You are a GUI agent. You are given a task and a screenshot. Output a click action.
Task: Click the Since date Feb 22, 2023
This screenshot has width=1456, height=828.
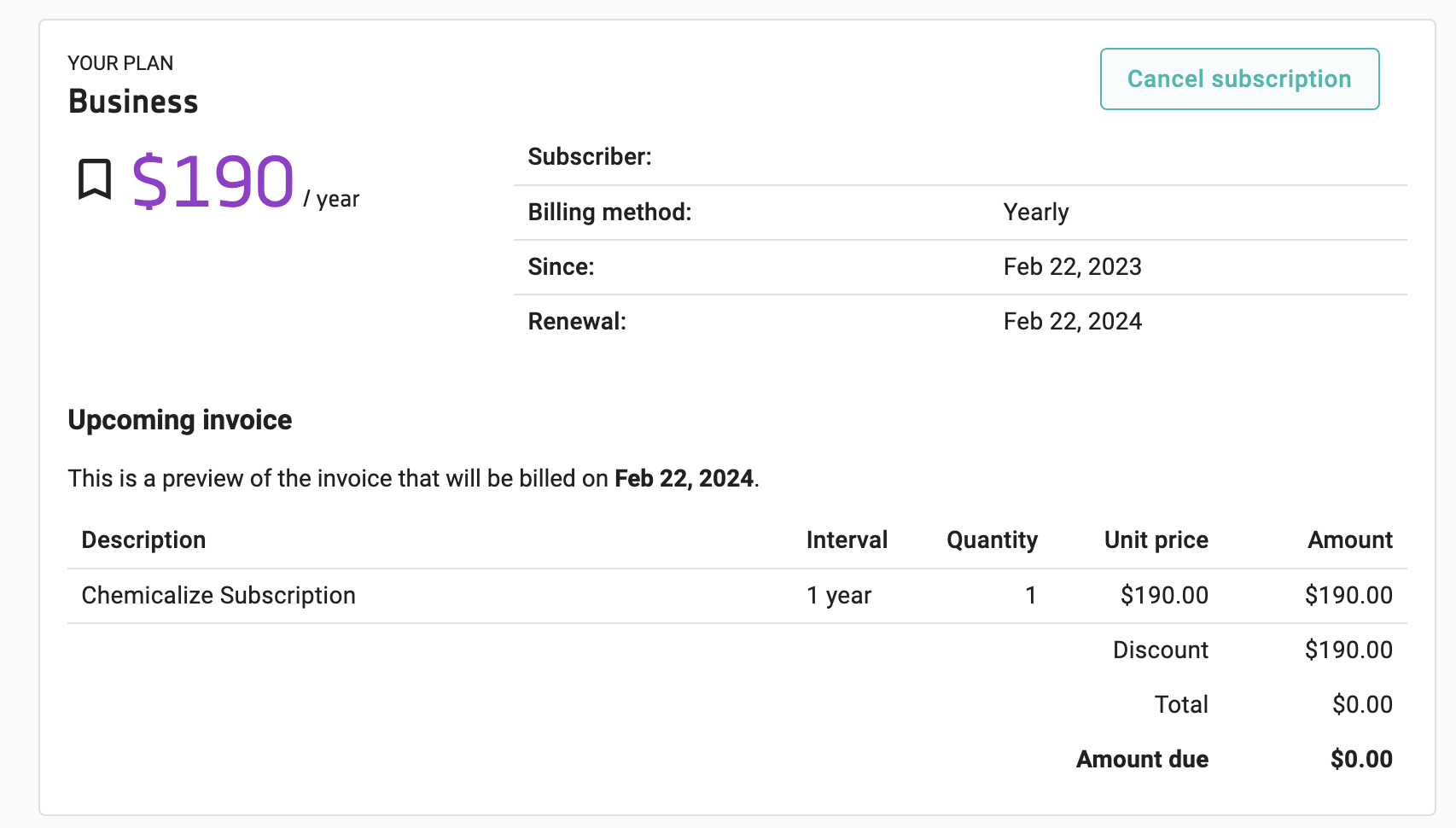pos(1072,266)
